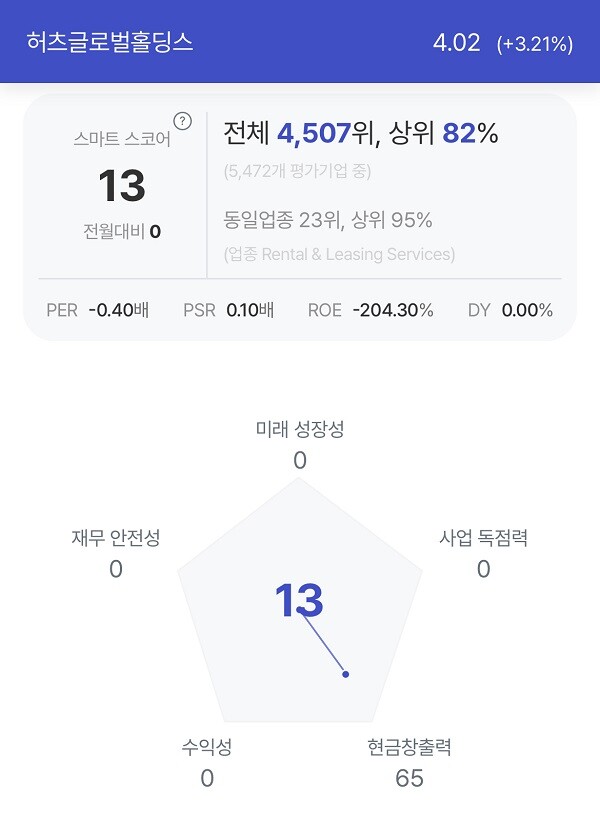Tap the 현금창출력 score of 65
The height and width of the screenshot is (822, 600).
[x=409, y=778]
